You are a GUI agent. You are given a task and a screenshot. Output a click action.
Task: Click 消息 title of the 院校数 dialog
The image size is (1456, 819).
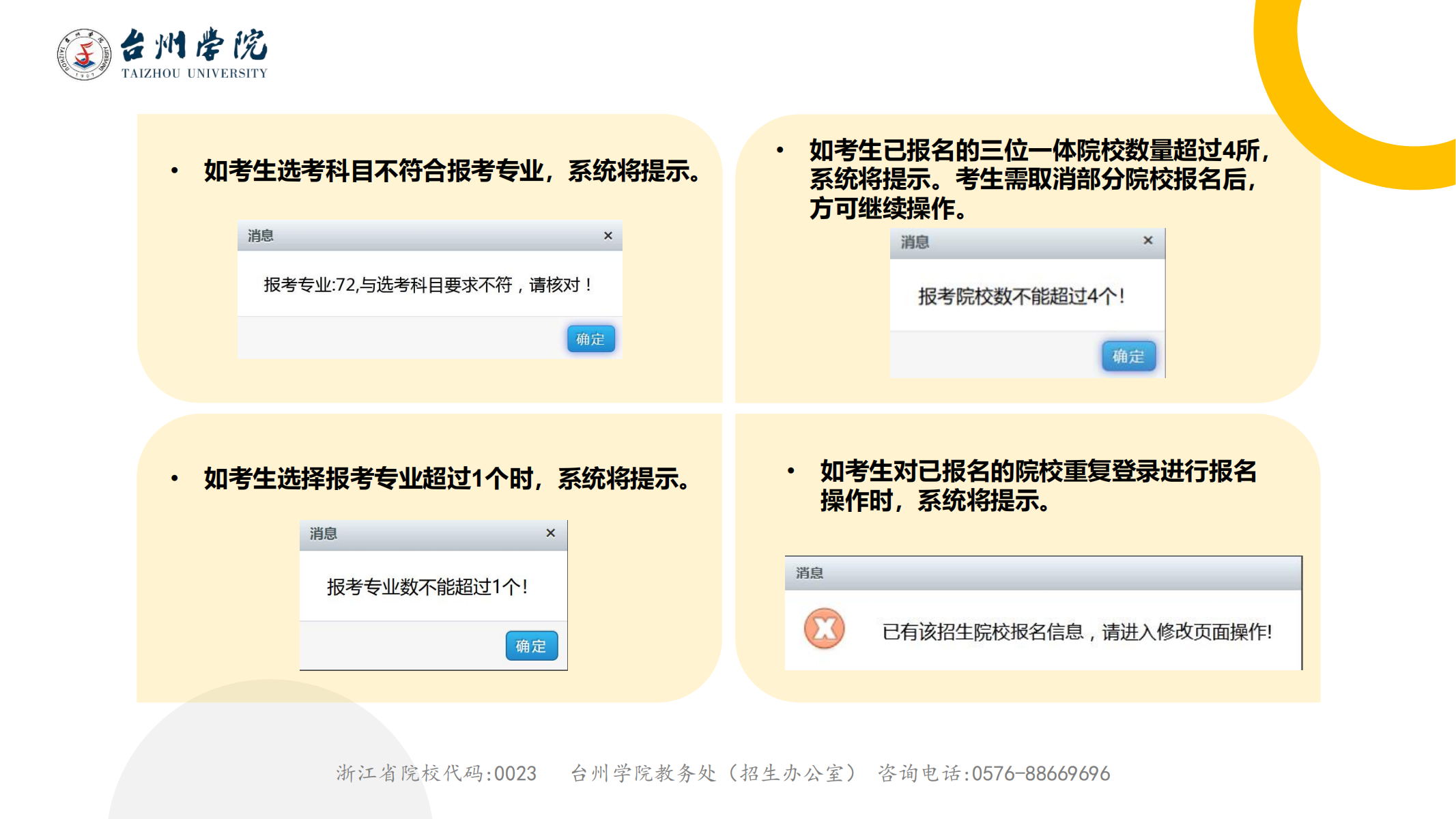[x=915, y=242]
